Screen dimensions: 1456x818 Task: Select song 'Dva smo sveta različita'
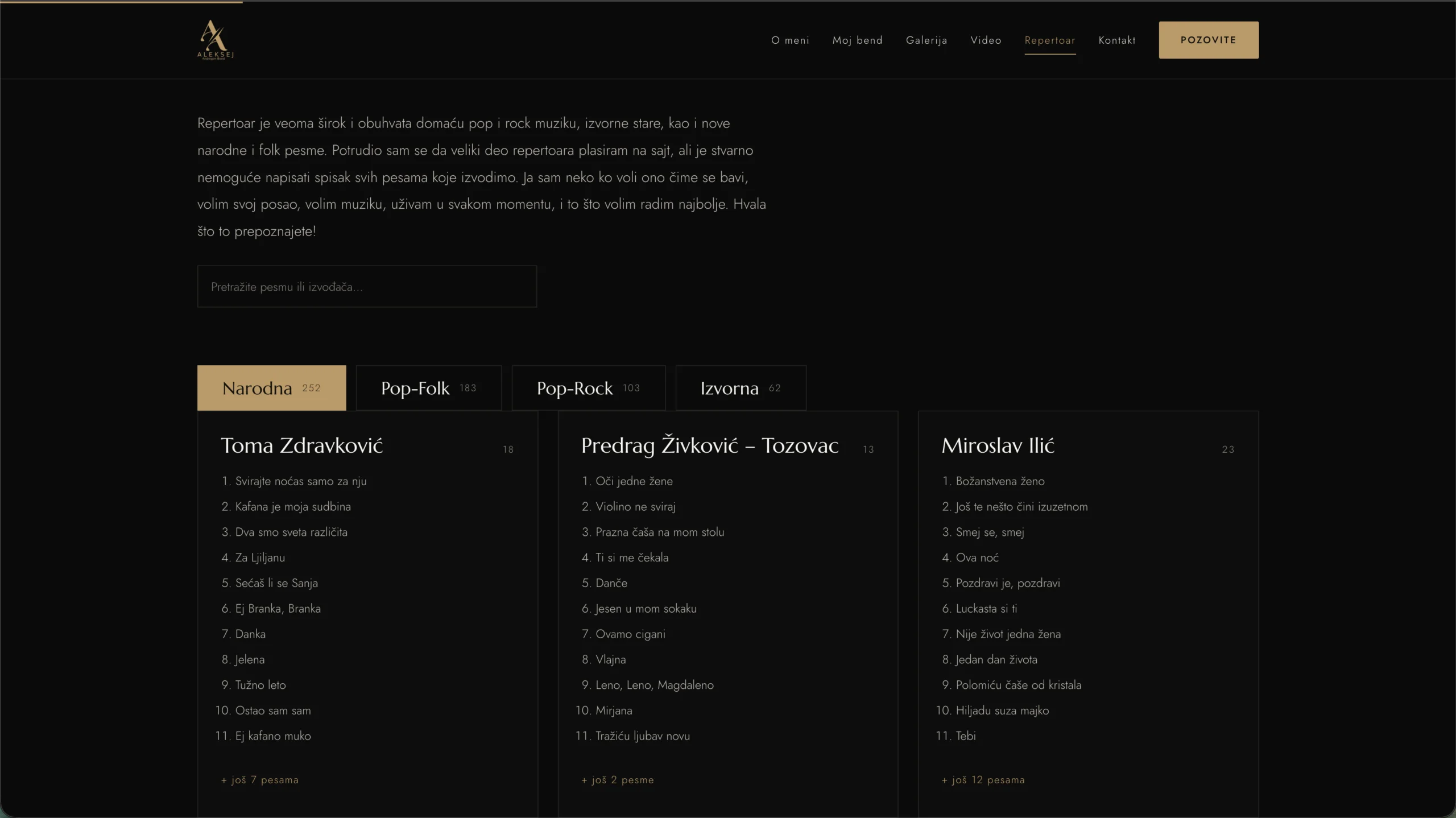(x=291, y=532)
